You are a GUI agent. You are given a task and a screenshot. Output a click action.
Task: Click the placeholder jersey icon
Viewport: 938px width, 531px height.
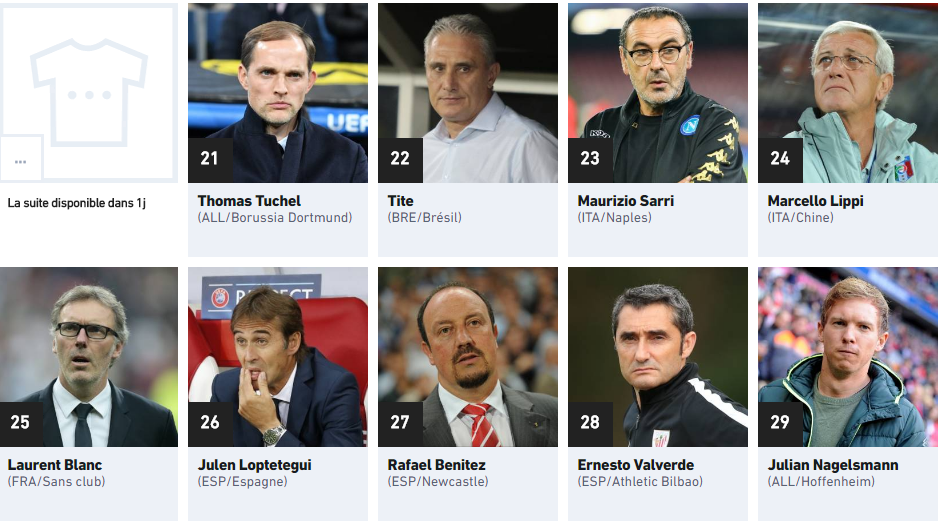pyautogui.click(x=89, y=93)
